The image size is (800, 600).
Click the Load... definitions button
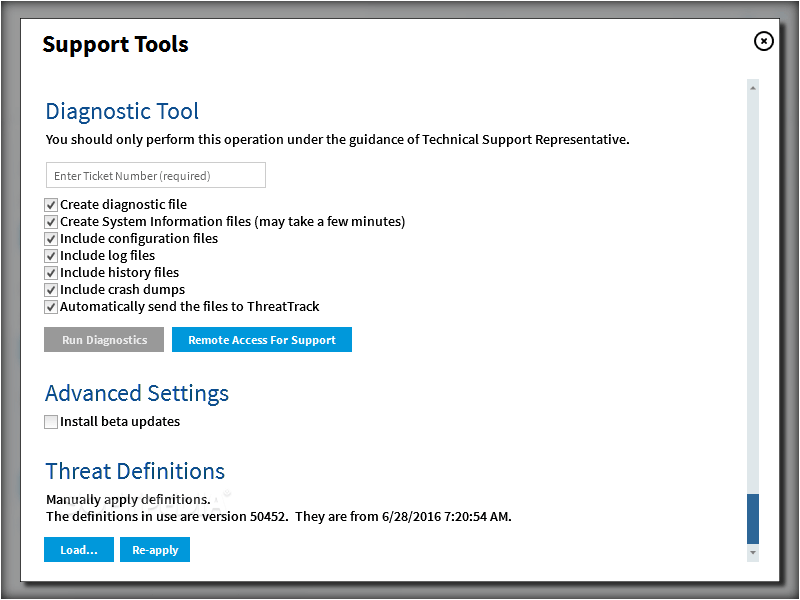(79, 550)
